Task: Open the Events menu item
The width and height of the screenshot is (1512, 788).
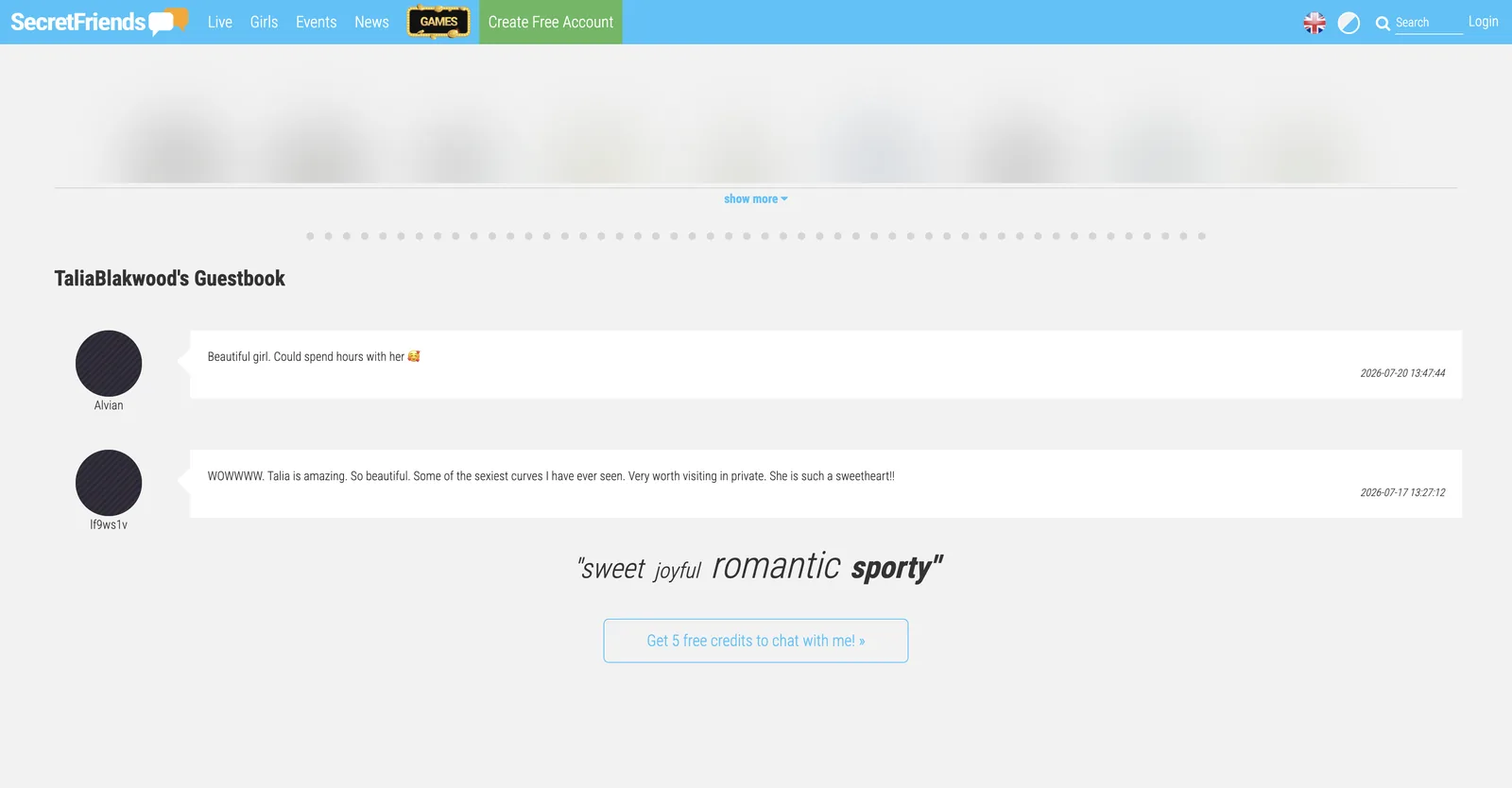Action: click(x=316, y=22)
